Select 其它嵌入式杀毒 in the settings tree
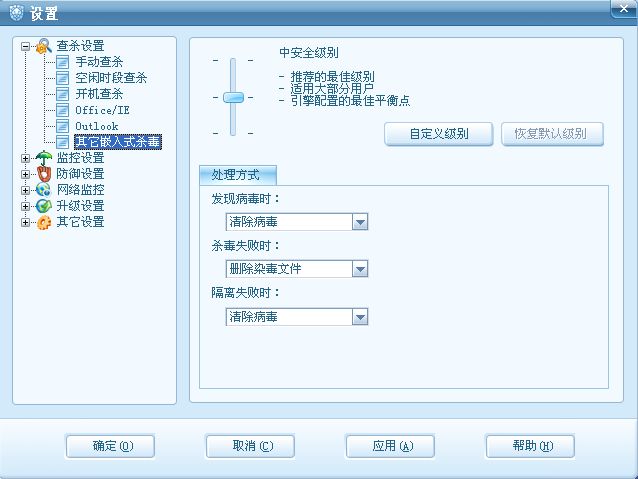638x479 pixels. 118,142
